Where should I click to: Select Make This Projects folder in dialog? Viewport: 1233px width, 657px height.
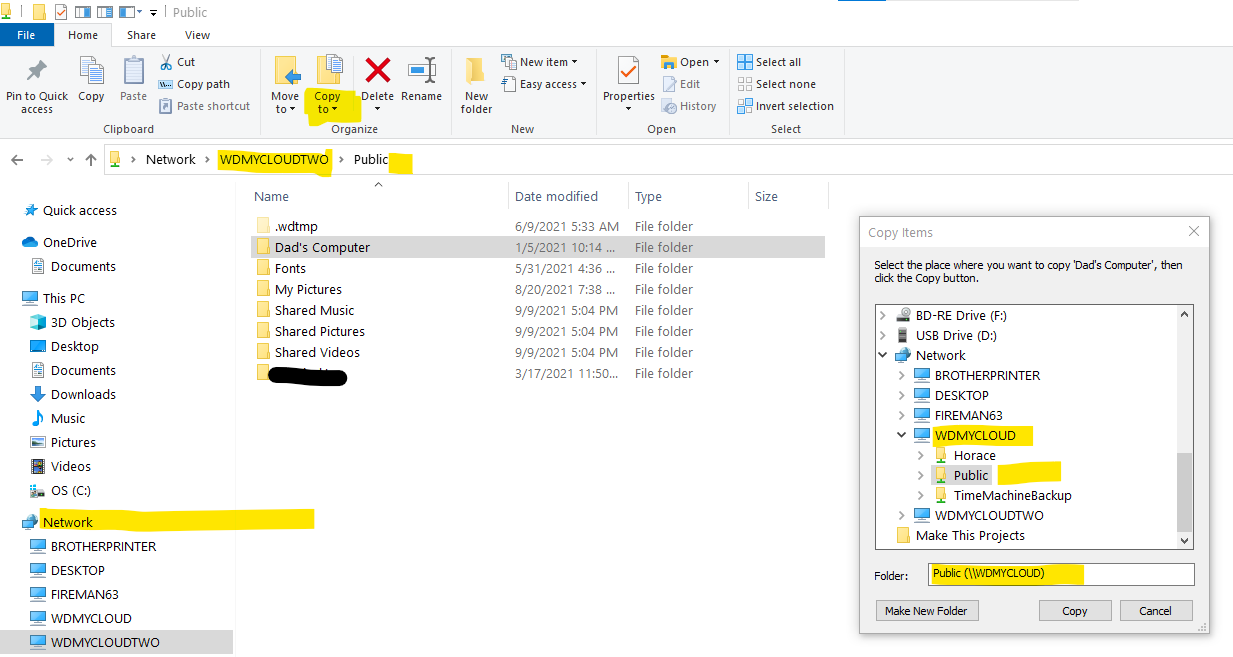970,535
